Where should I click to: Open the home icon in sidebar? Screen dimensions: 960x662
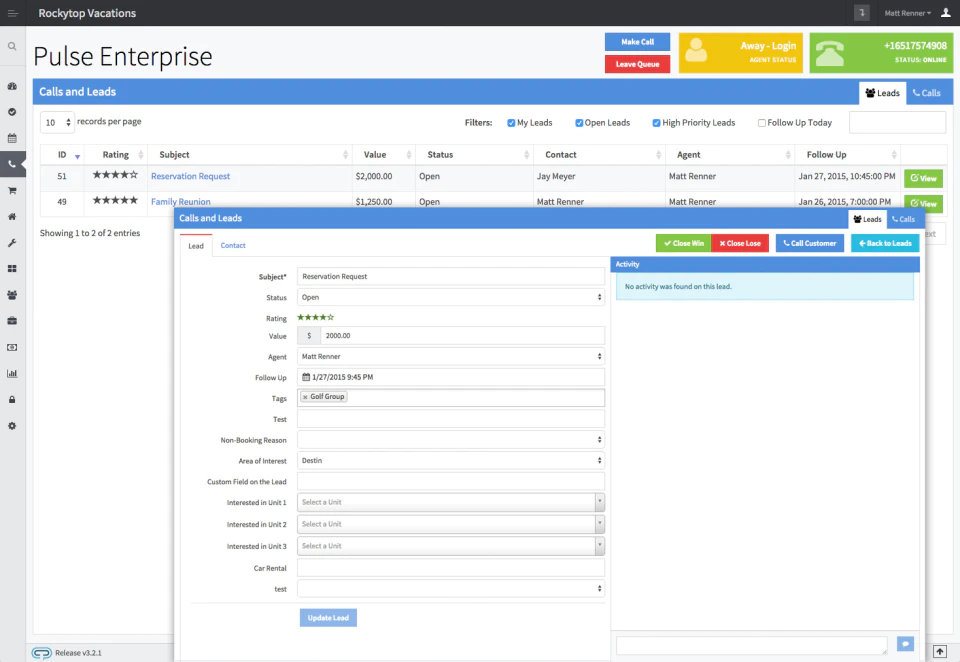(x=12, y=217)
